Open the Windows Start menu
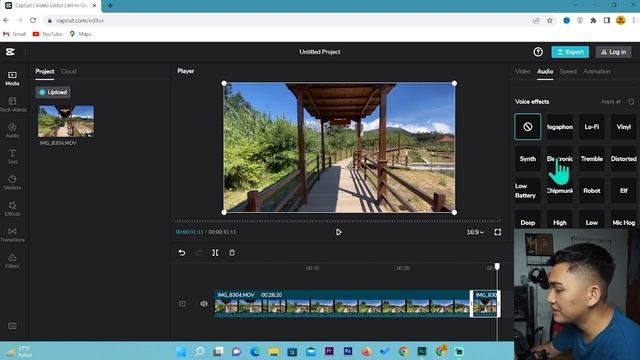The width and height of the screenshot is (640, 360). (181, 351)
